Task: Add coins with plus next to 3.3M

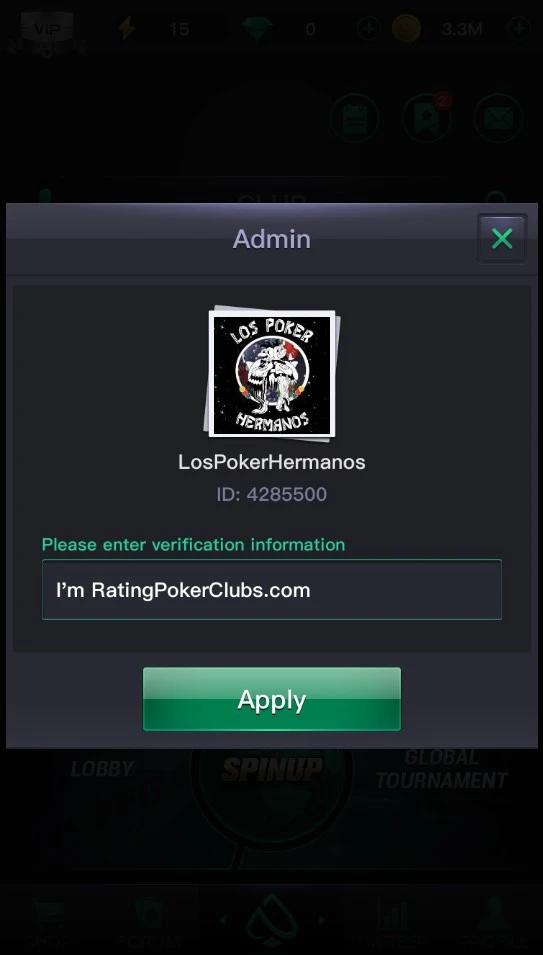Action: [x=519, y=29]
